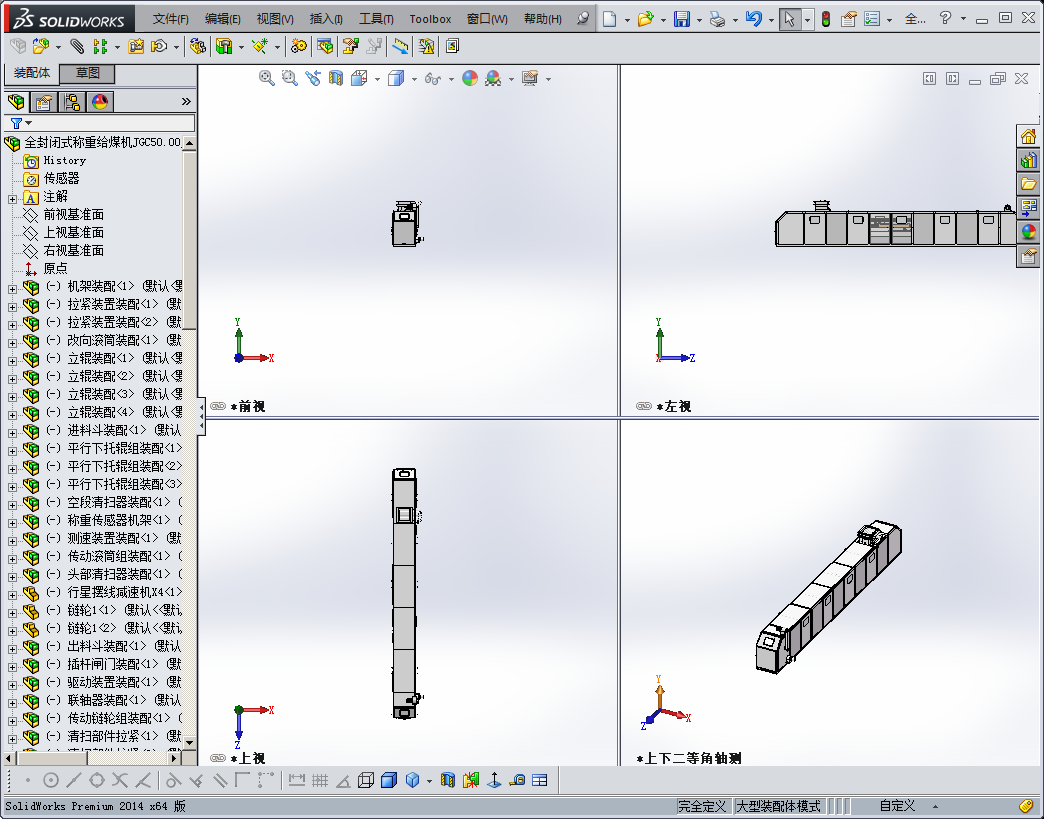
Task: Switch to the 草图 tab
Action: [87, 73]
